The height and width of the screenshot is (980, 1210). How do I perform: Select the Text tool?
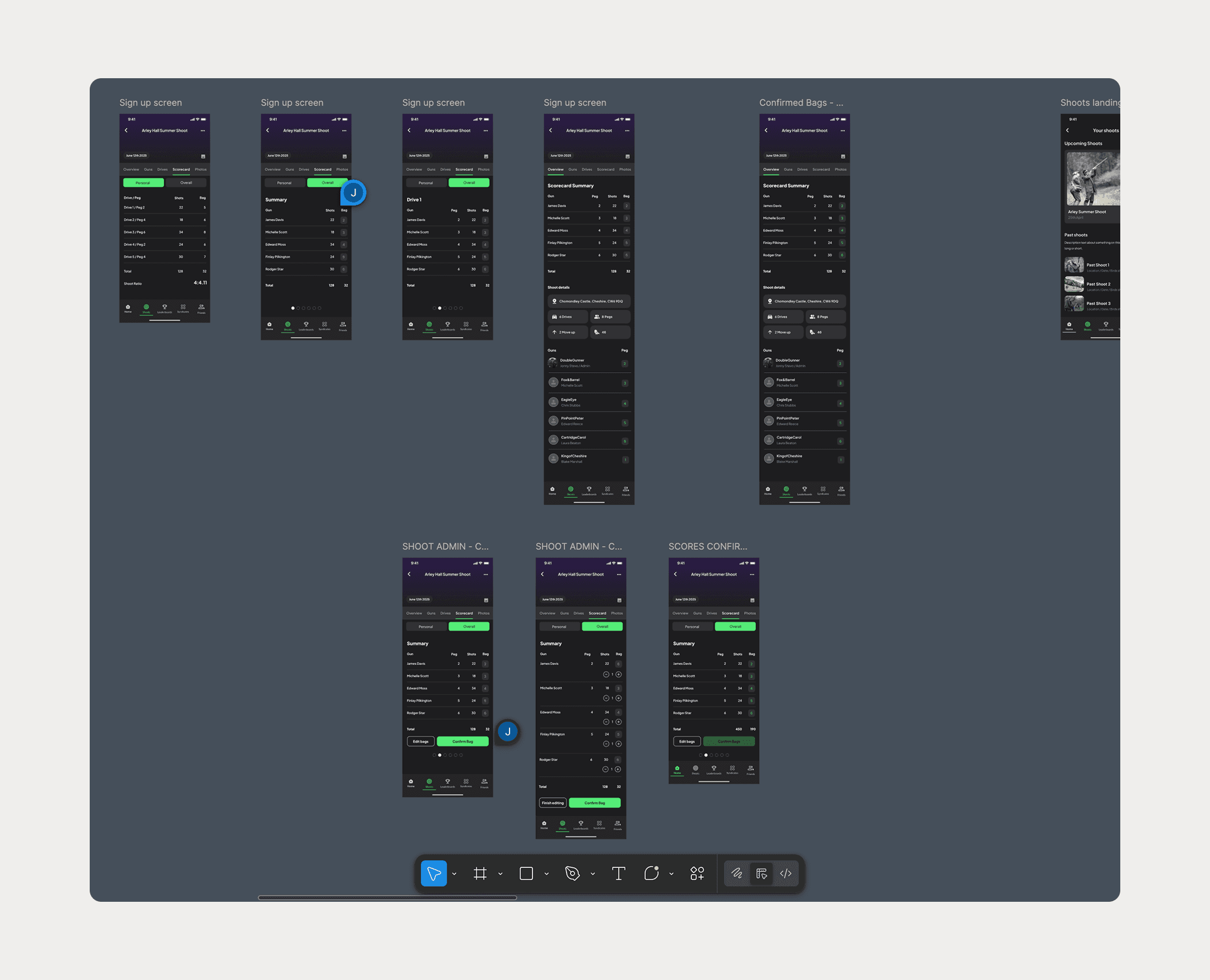coord(618,874)
